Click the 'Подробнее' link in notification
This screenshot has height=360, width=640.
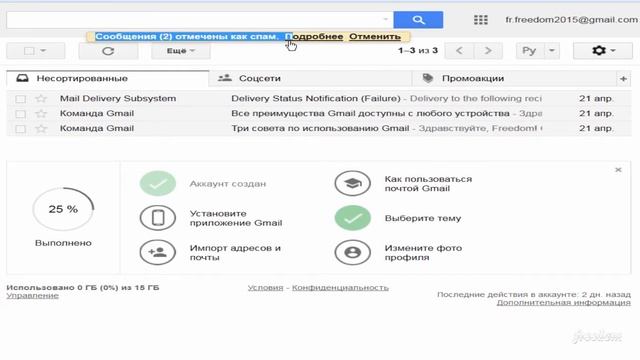pyautogui.click(x=314, y=37)
